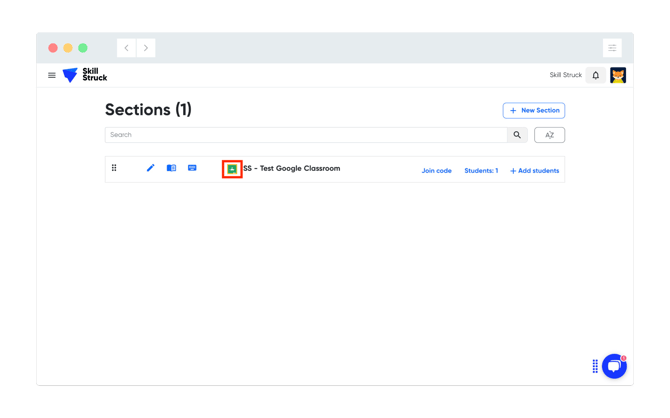Toggle A-Z sort order for sections

pos(549,135)
